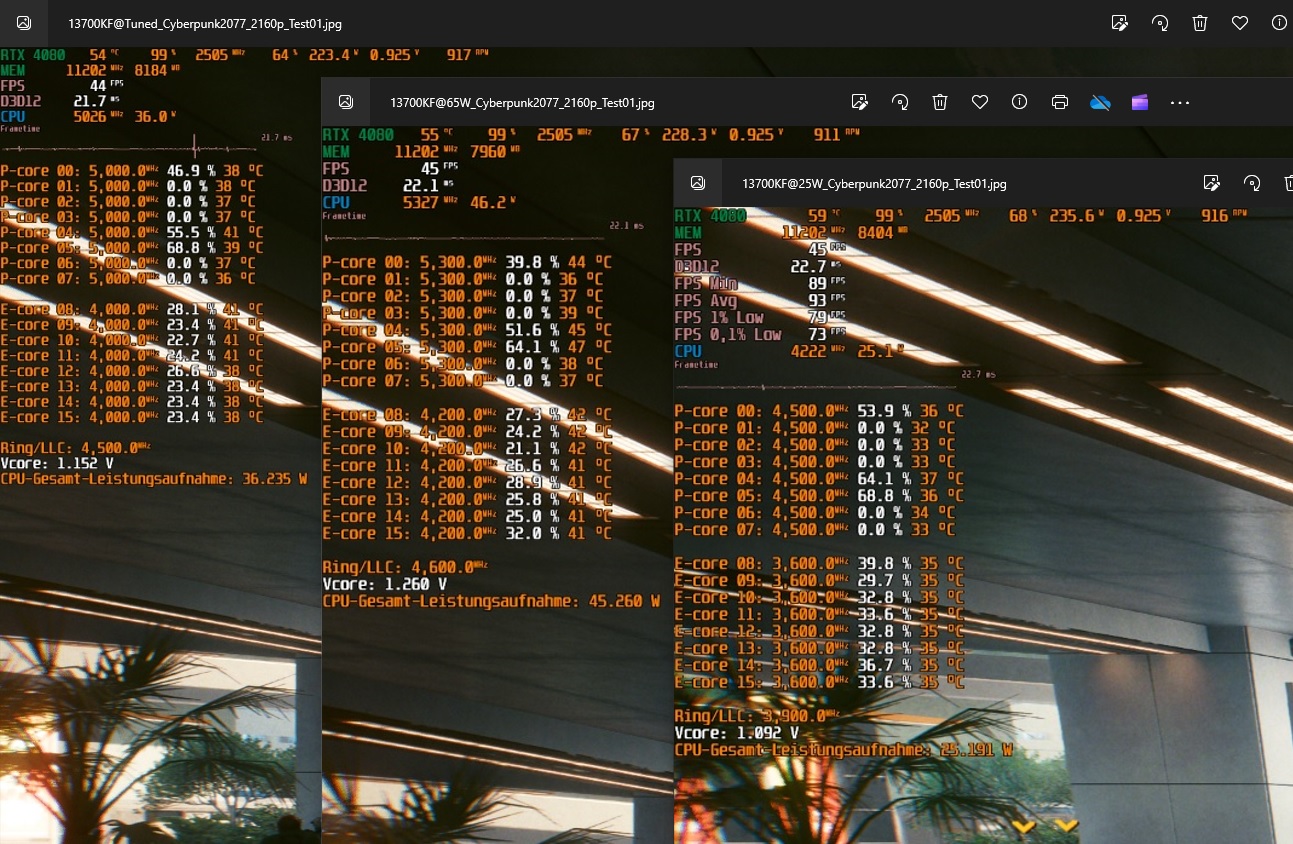Viewport: 1293px width, 844px height.
Task: Click 'RTX 4080' label in the 25W image
Action: pos(710,215)
